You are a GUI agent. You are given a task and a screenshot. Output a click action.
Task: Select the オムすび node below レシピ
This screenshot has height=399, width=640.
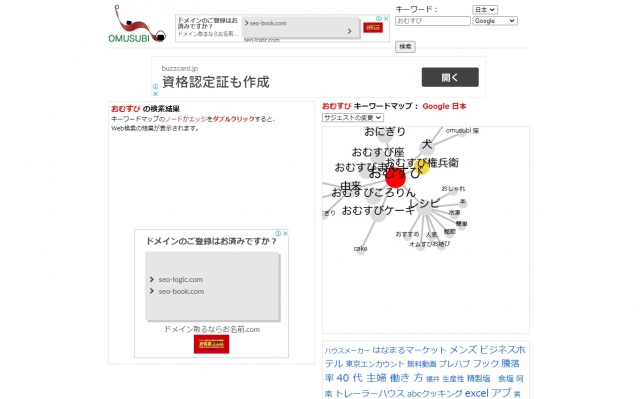point(420,244)
